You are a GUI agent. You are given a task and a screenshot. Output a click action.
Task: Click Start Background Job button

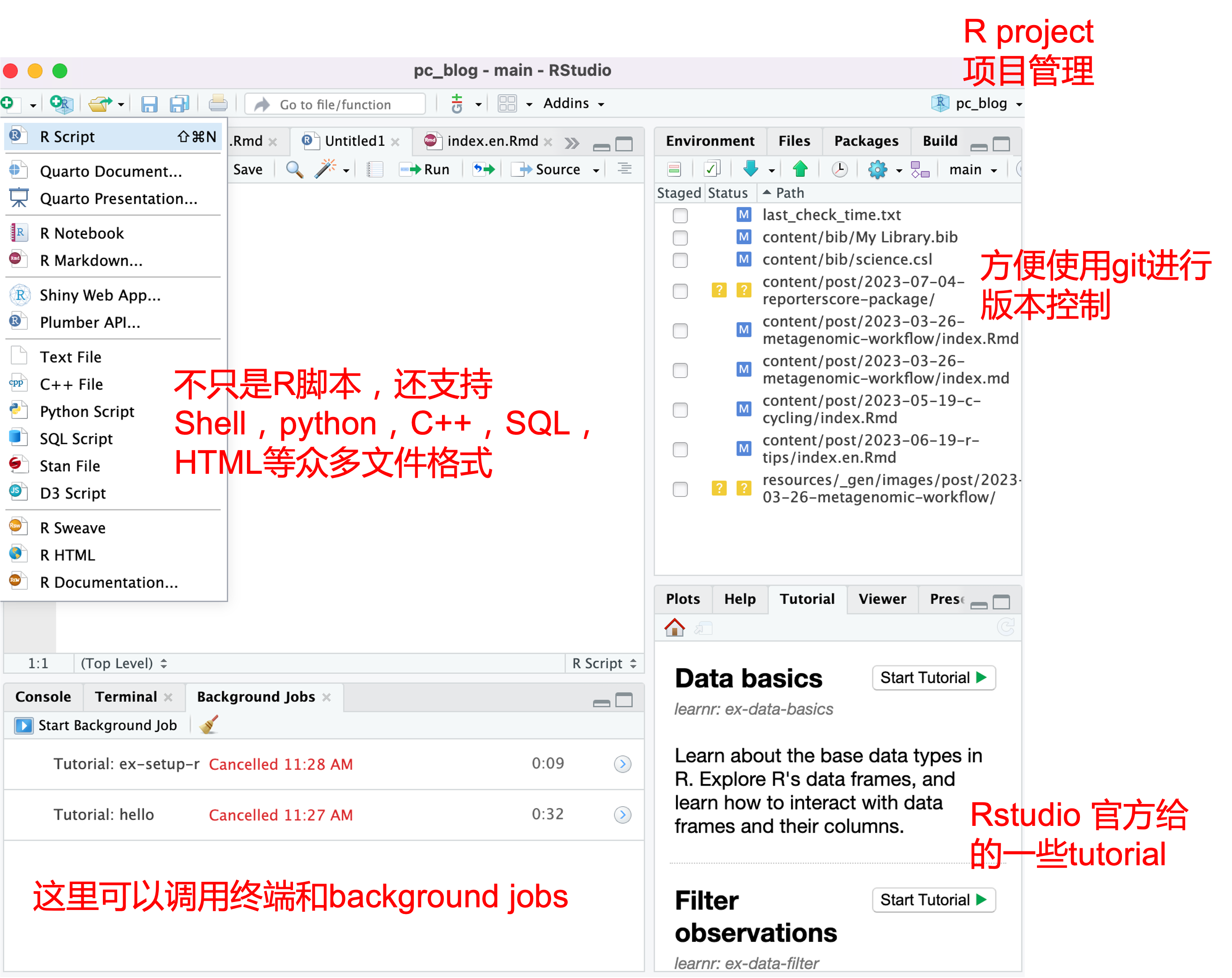95,725
